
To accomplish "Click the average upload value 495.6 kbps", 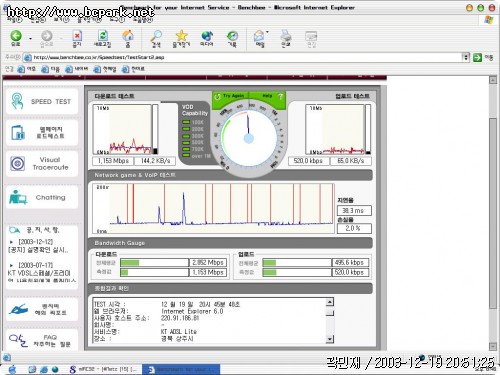I will (350, 263).
